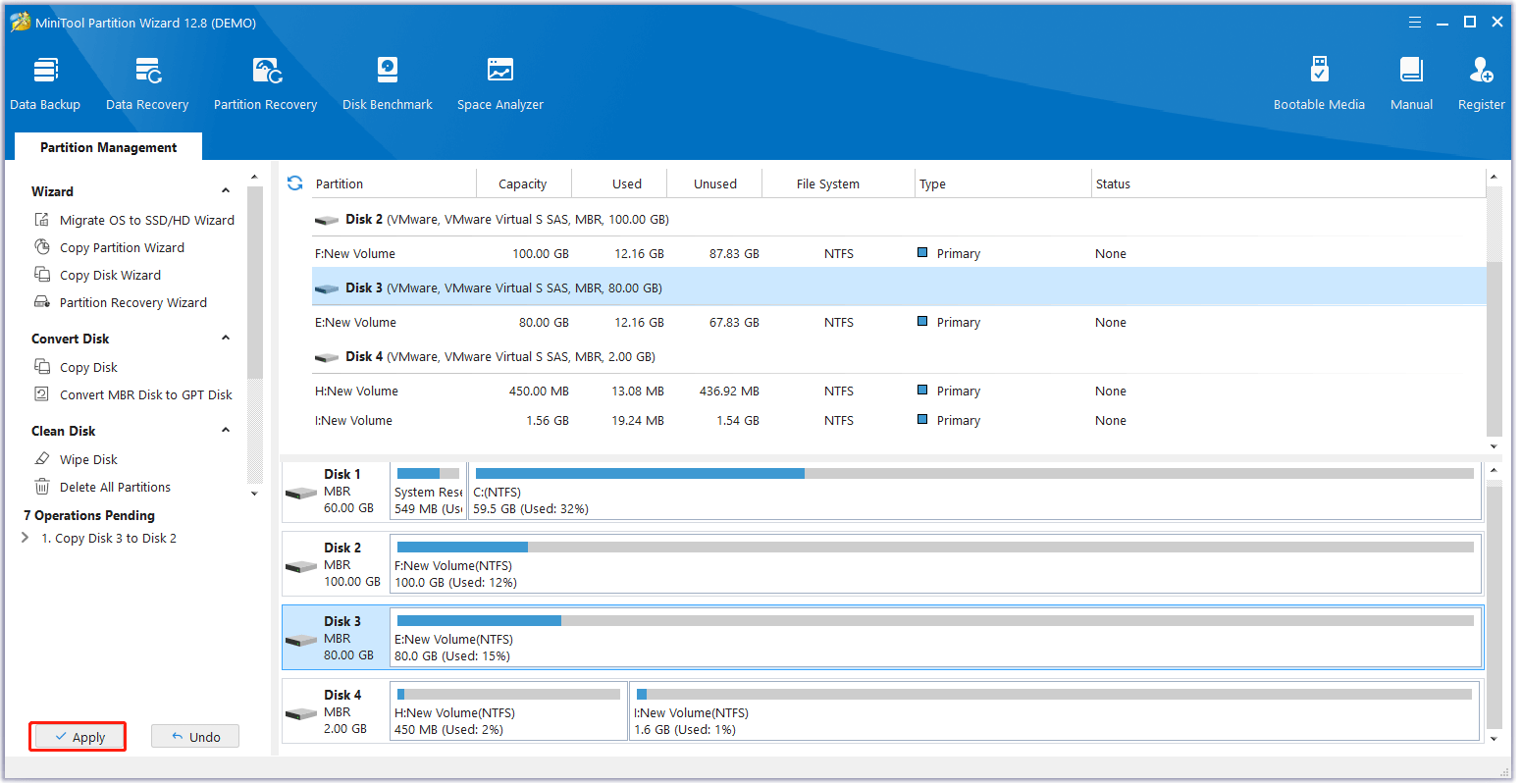Viewport: 1521px width, 784px height.
Task: Open the hamburger menu in the title bar
Action: [x=1415, y=22]
